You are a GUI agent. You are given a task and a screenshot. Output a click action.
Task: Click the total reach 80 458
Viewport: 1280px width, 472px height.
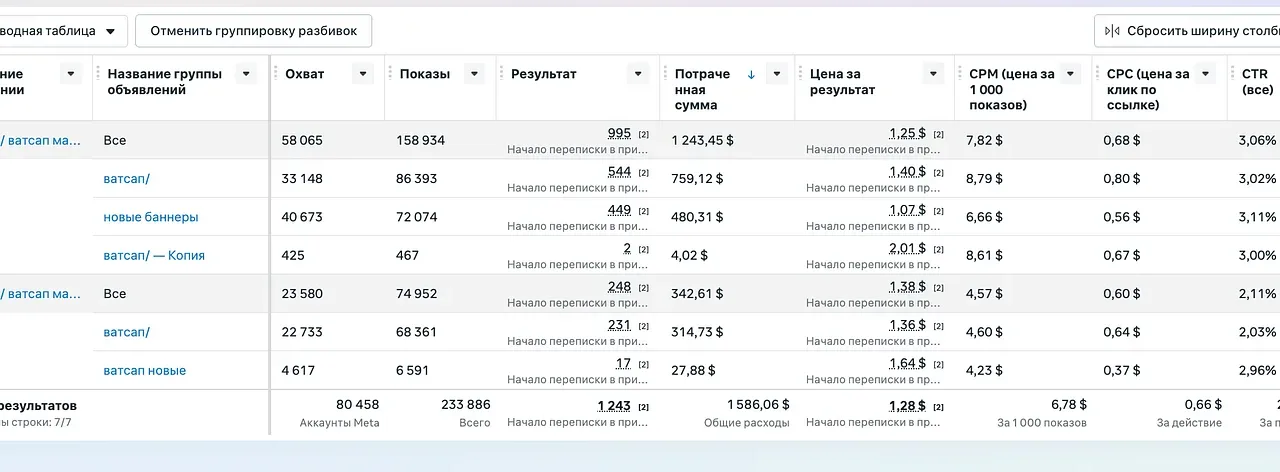pyautogui.click(x=357, y=405)
